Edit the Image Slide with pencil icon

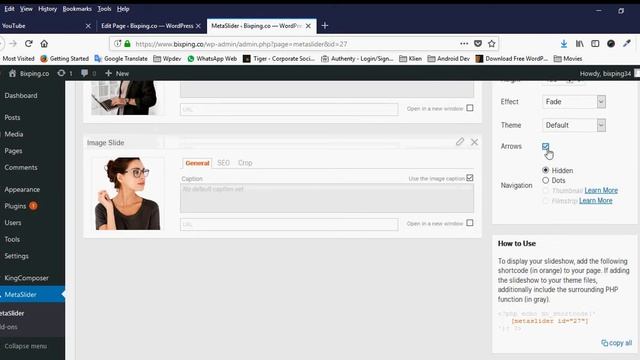460,142
